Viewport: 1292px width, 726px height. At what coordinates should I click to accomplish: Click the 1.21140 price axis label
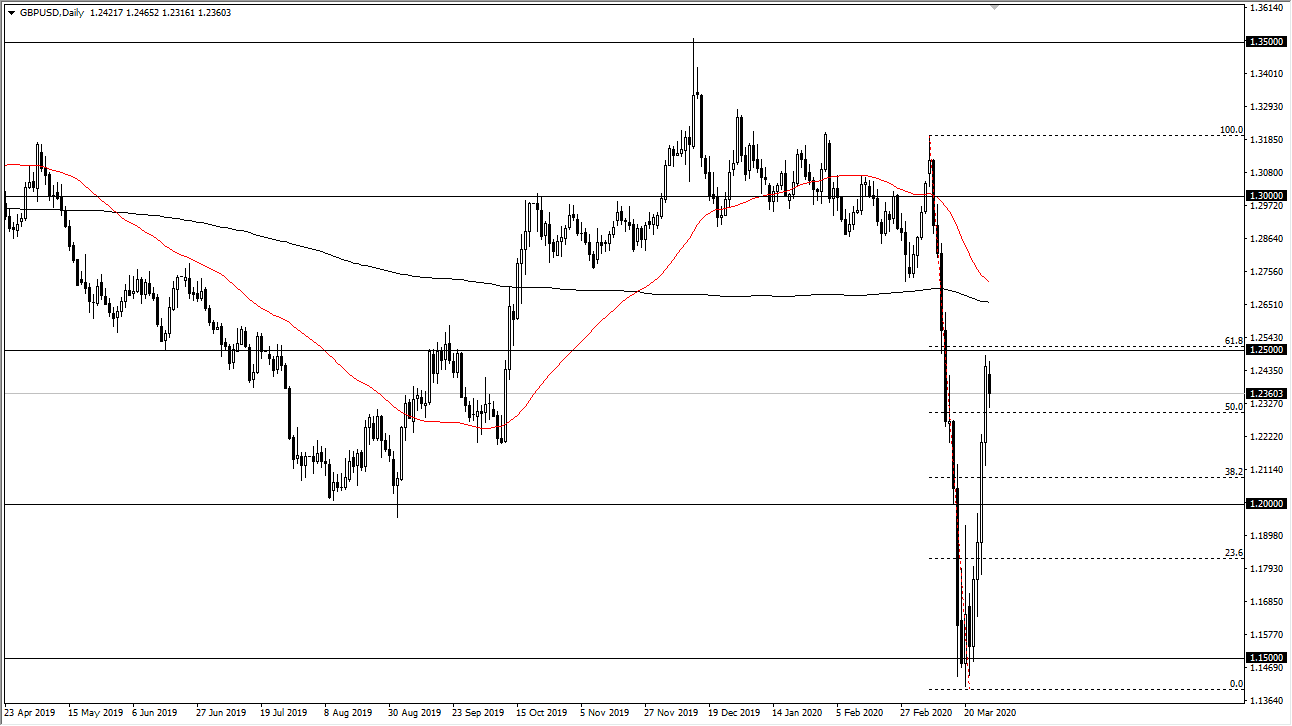[x=1267, y=470]
